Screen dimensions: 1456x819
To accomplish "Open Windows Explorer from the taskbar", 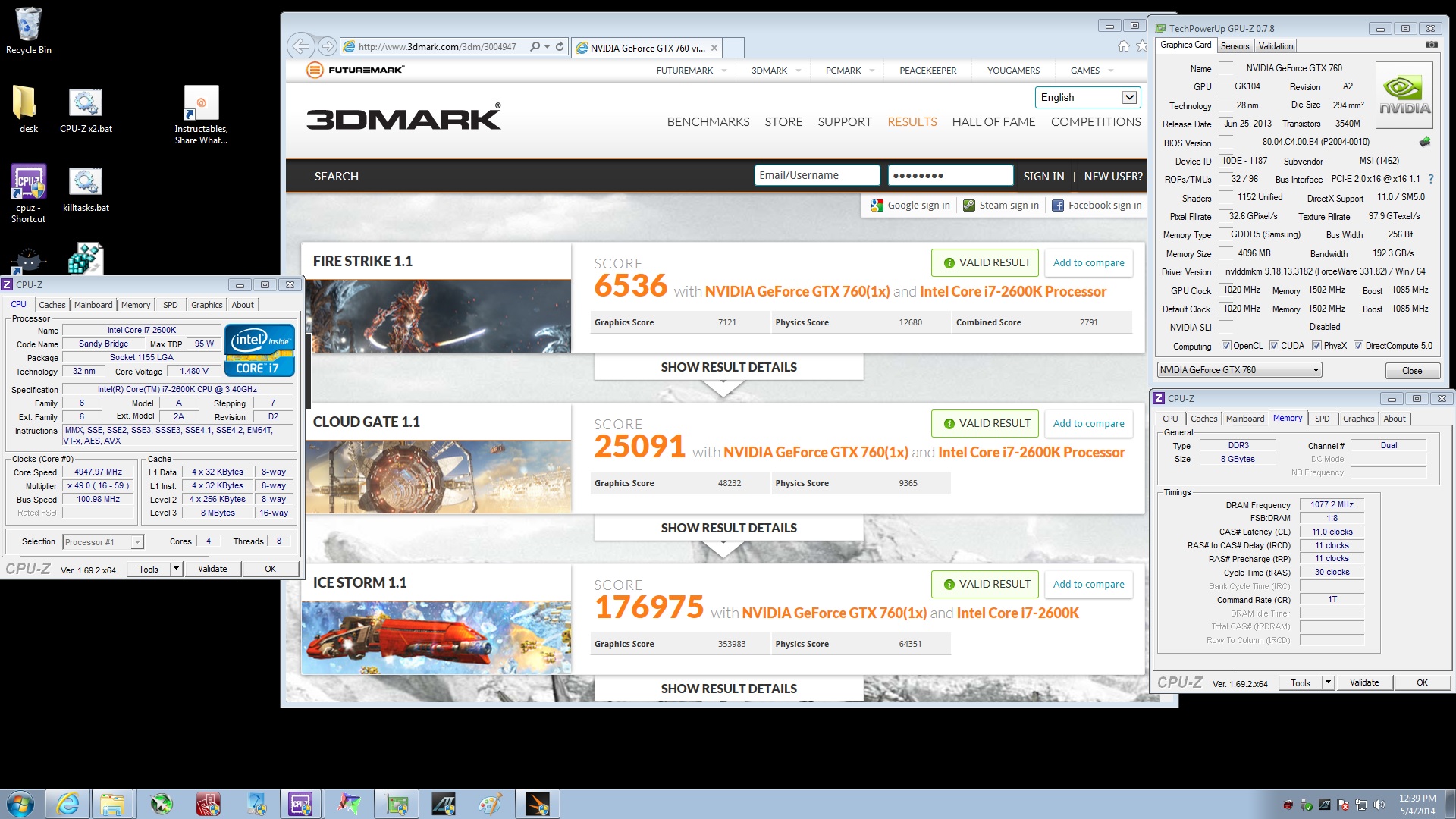I will click(x=112, y=804).
